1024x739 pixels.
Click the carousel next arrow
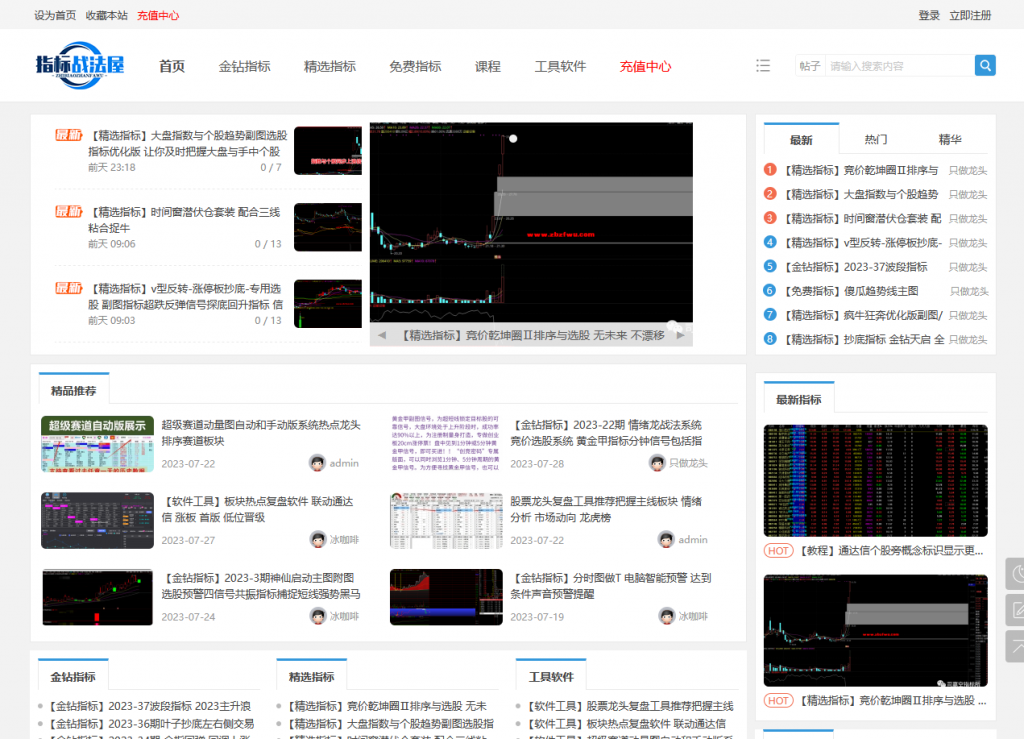[x=681, y=336]
